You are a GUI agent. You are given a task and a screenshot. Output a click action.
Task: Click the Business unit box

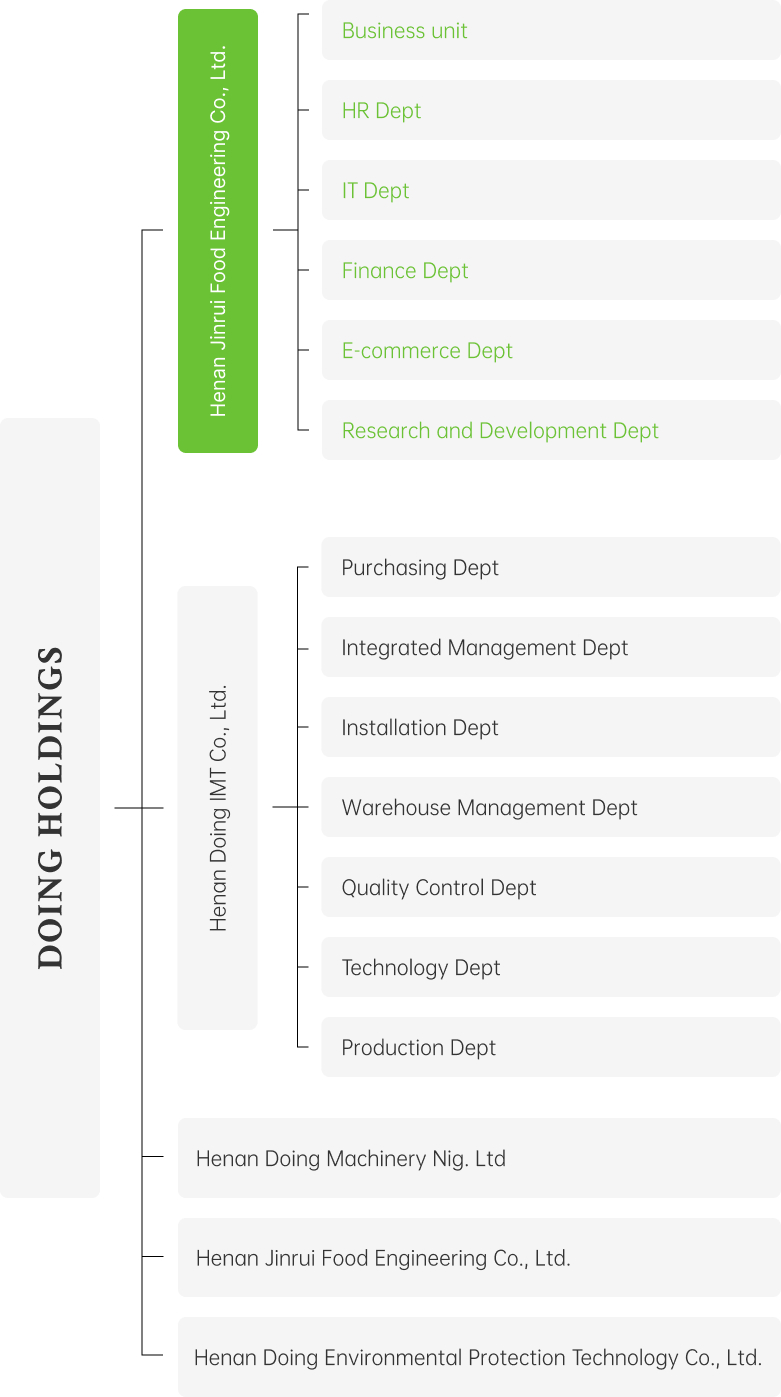click(x=551, y=30)
